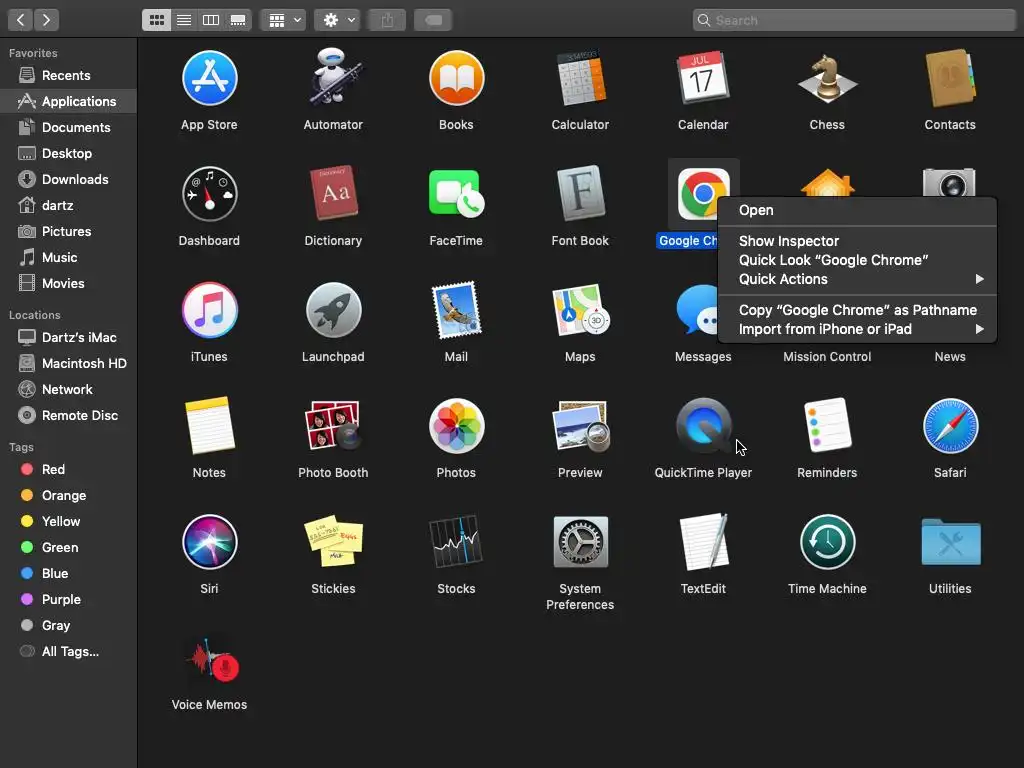The width and height of the screenshot is (1024, 768).
Task: Select Remote Disc under Locations
Action: (68, 415)
